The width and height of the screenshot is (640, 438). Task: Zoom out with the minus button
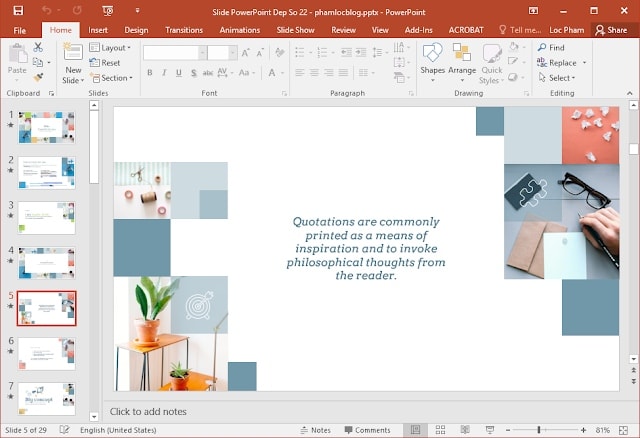508,430
